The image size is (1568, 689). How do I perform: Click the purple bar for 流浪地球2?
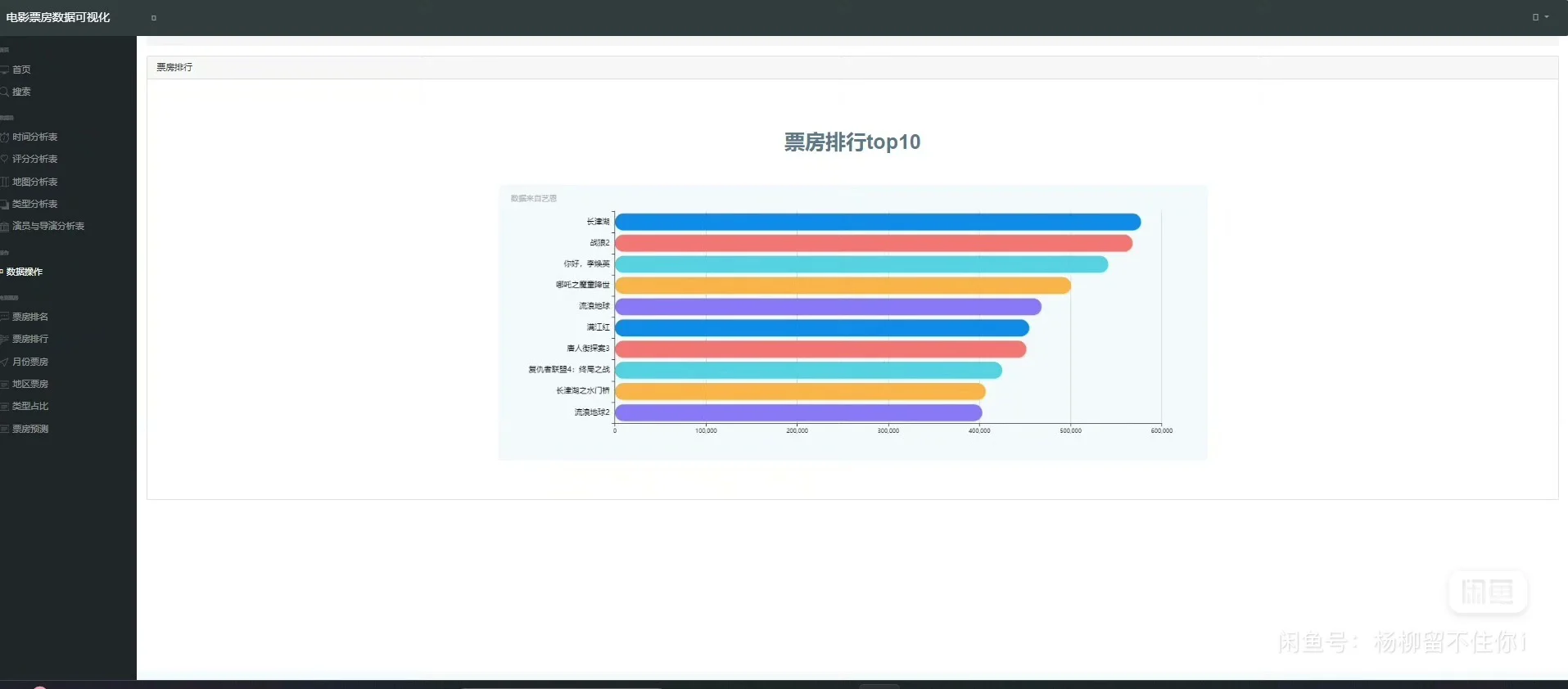(x=798, y=412)
